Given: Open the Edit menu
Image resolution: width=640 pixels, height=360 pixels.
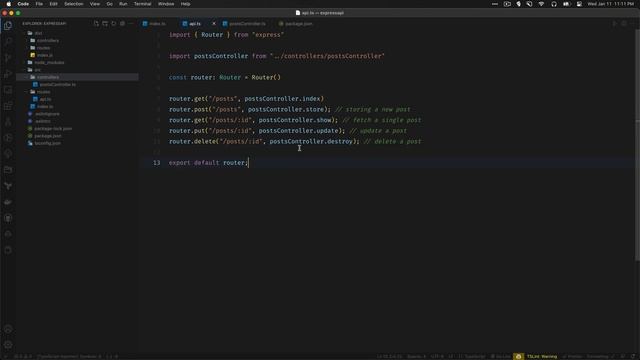Looking at the screenshot, I should click(x=53, y=4).
